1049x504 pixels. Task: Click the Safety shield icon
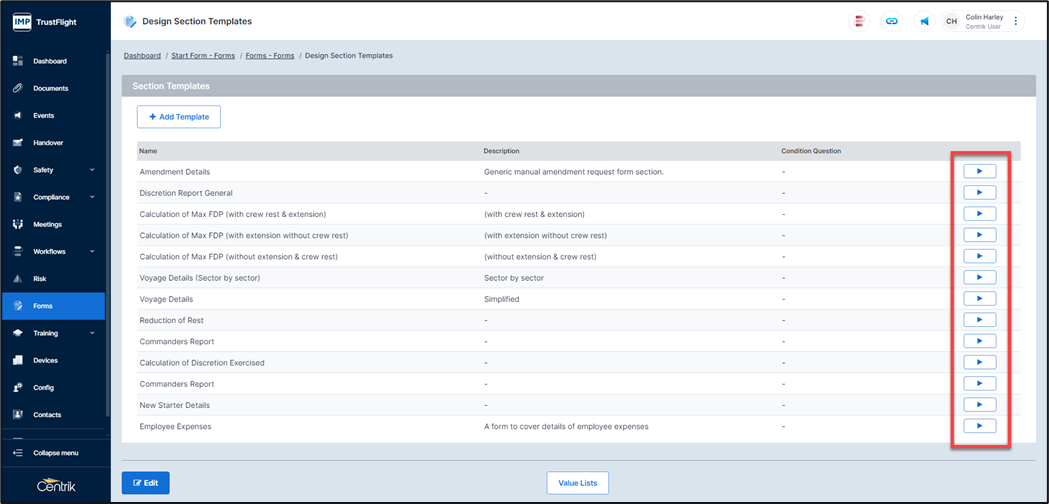point(18,170)
